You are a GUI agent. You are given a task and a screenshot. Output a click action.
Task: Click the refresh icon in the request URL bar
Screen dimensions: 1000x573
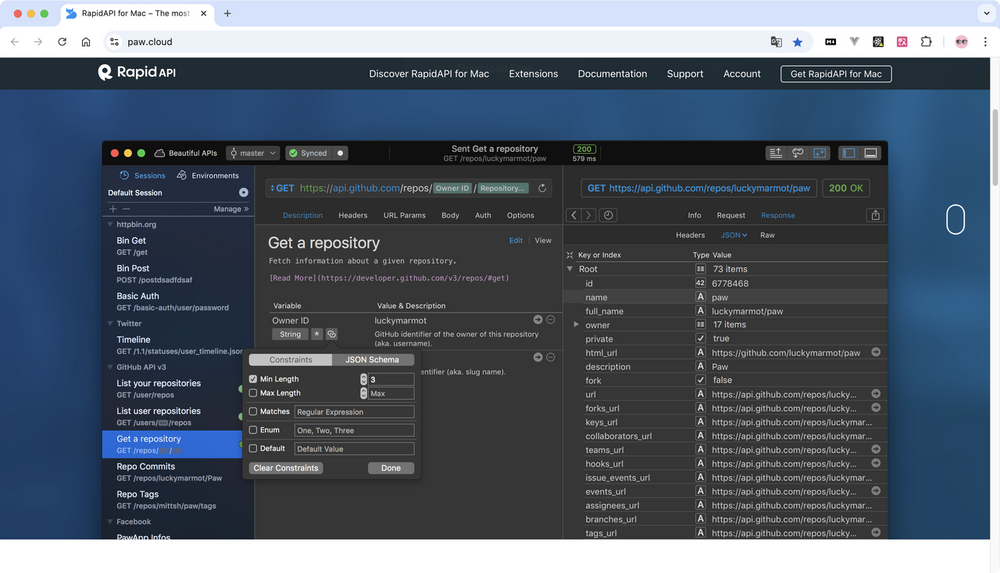click(x=542, y=188)
